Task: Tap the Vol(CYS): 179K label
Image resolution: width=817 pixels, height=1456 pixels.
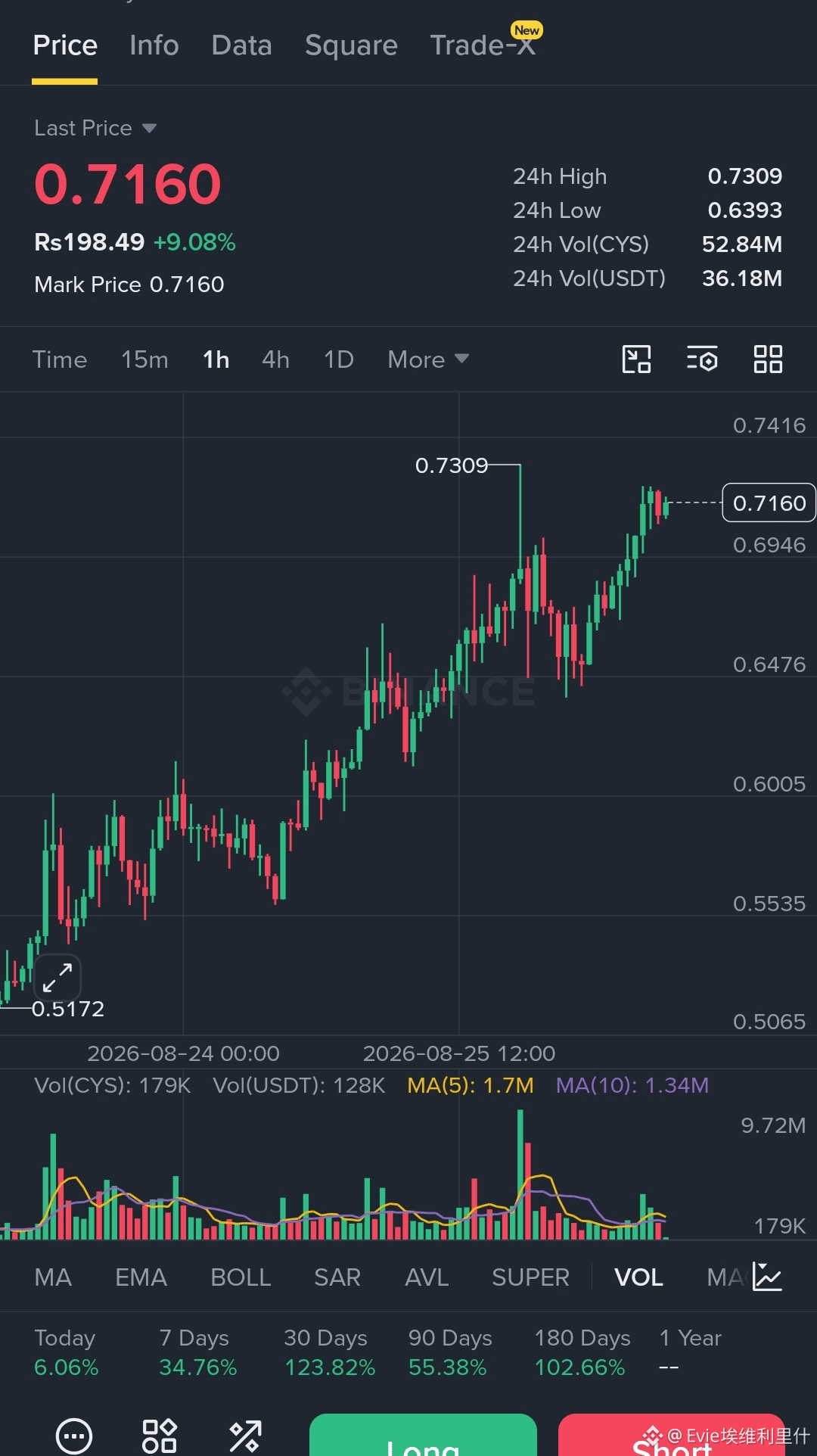Action: (x=113, y=1085)
